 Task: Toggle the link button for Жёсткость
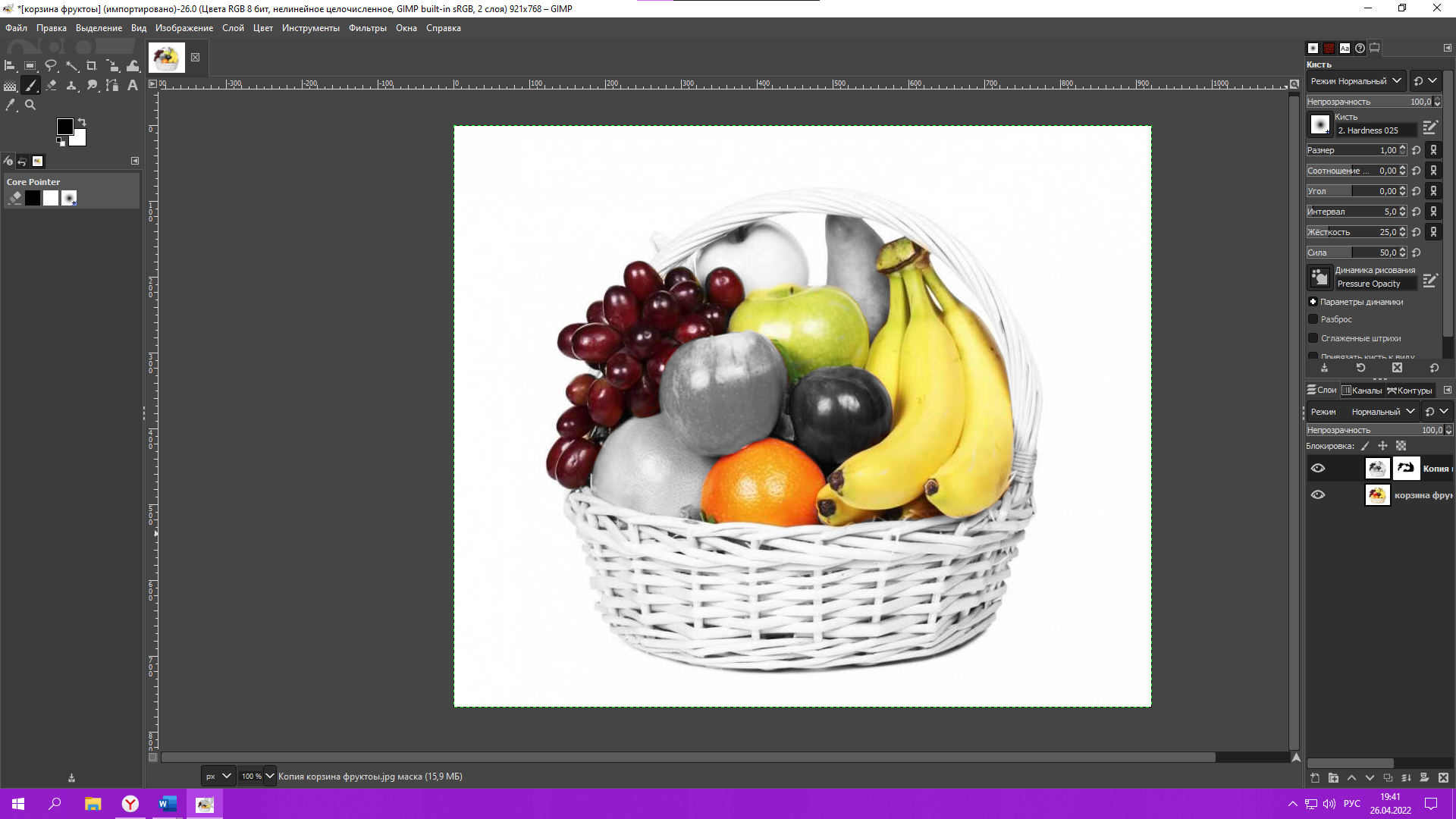click(x=1433, y=232)
